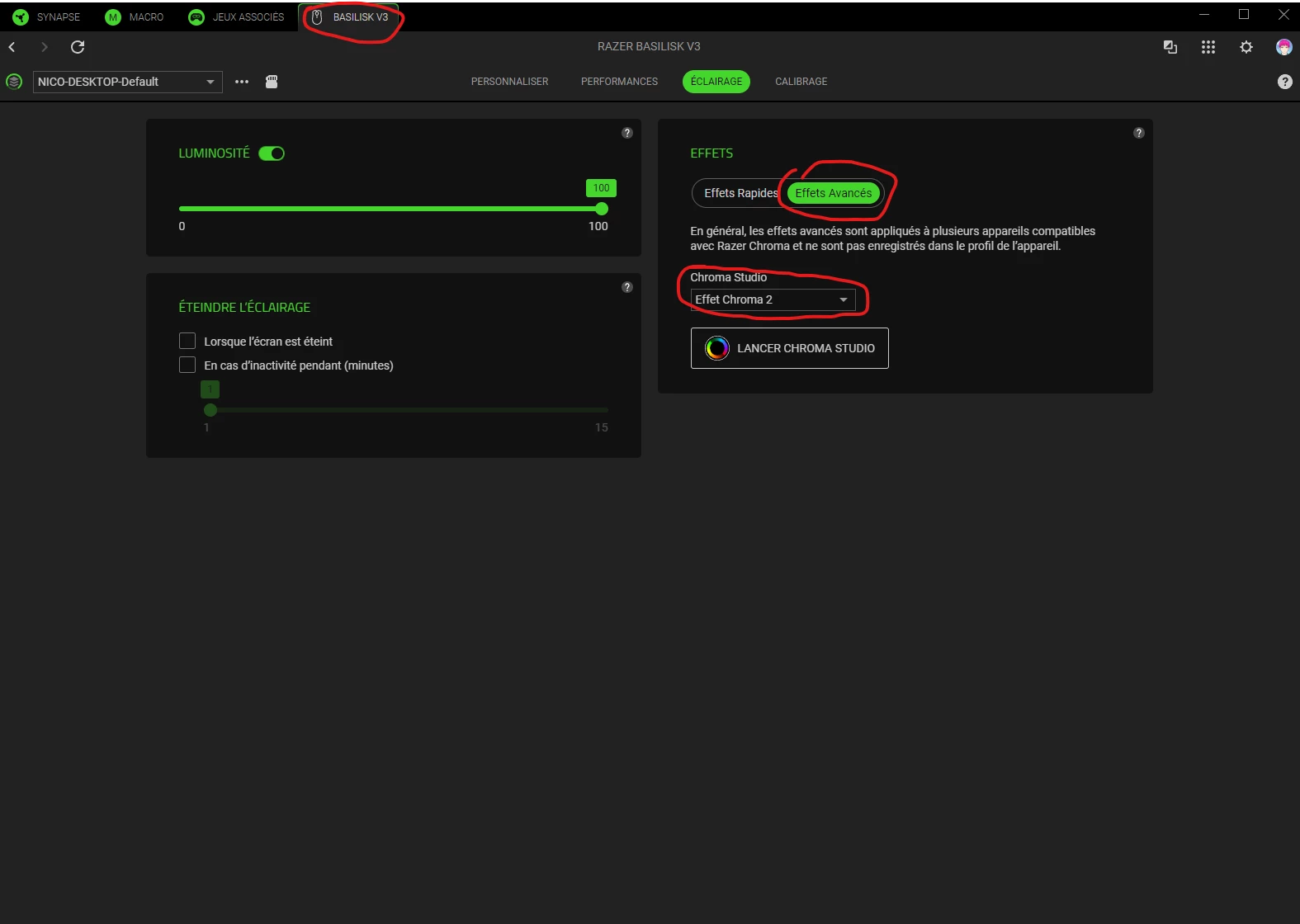Screen dimensions: 1300x924
Task: Click the green profile sync icon
Action: pyautogui.click(x=14, y=82)
